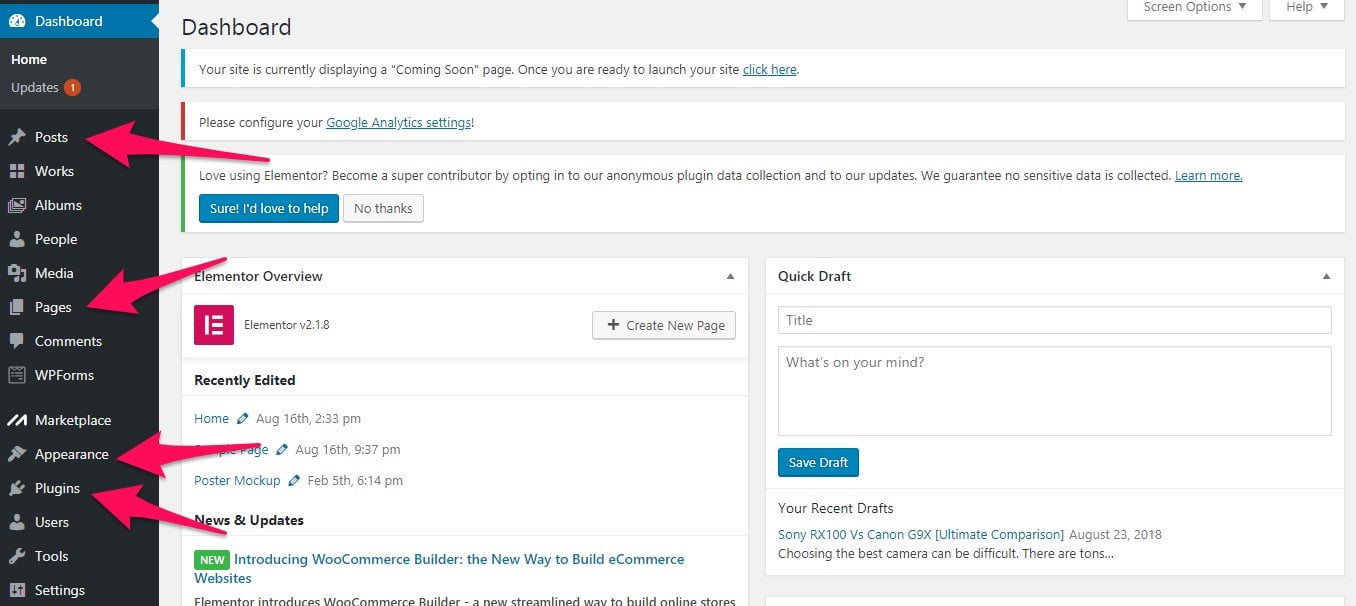Click the Marketplace logo icon
Viewport: 1356px width, 606px height.
(x=17, y=420)
